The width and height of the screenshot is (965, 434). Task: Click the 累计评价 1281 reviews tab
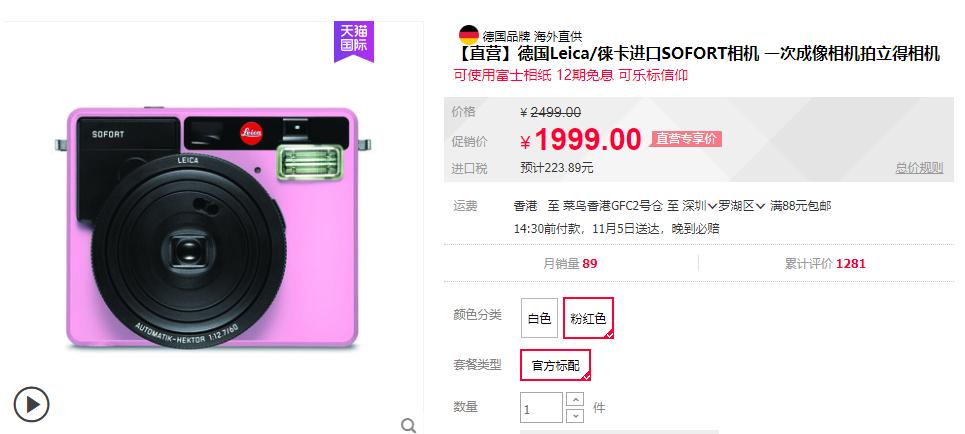click(x=825, y=263)
